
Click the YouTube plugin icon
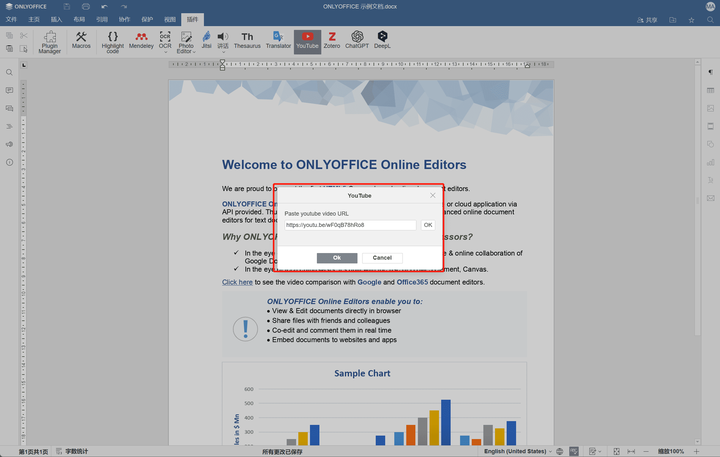307,40
